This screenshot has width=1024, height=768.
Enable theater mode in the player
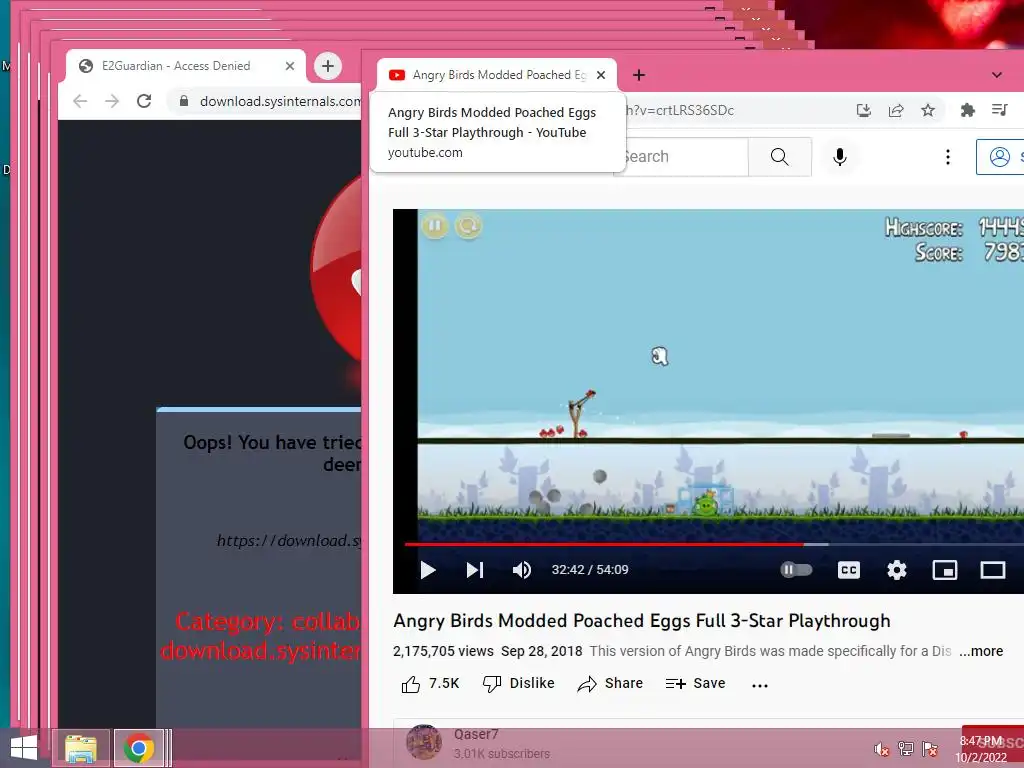[993, 570]
